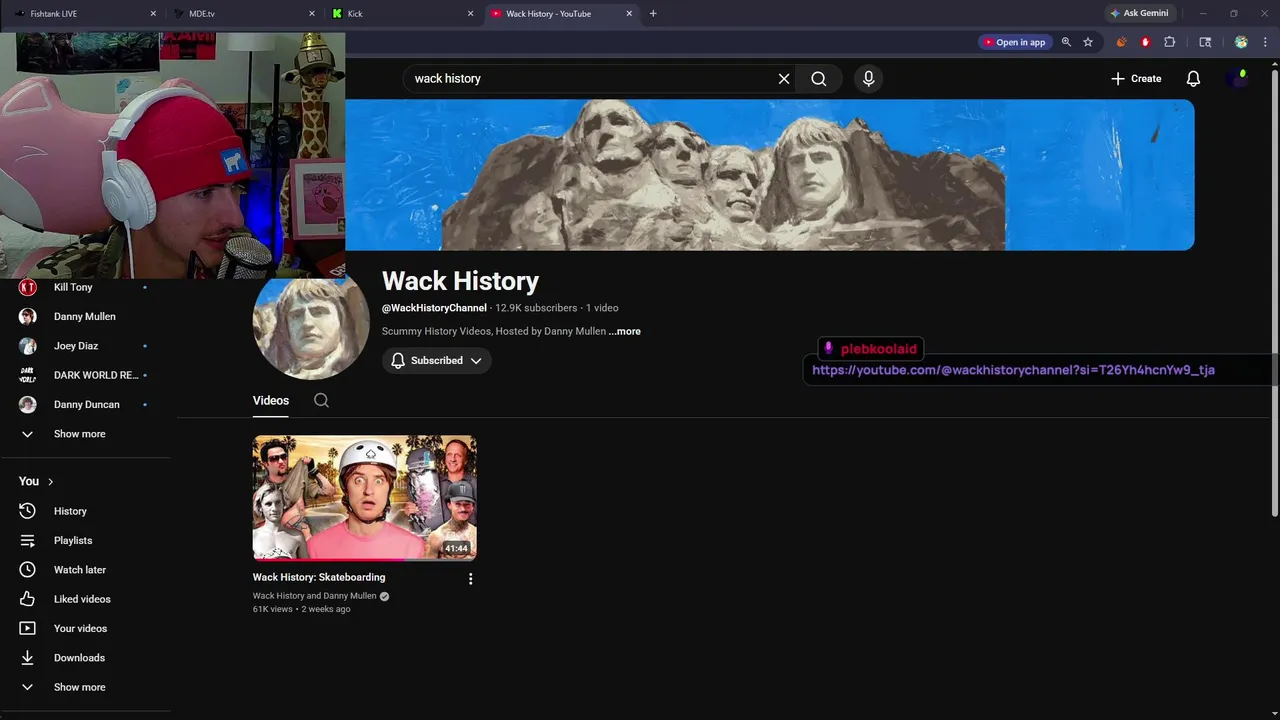Open Chrome profile avatar
This screenshot has height=720, width=1280.
click(1241, 42)
